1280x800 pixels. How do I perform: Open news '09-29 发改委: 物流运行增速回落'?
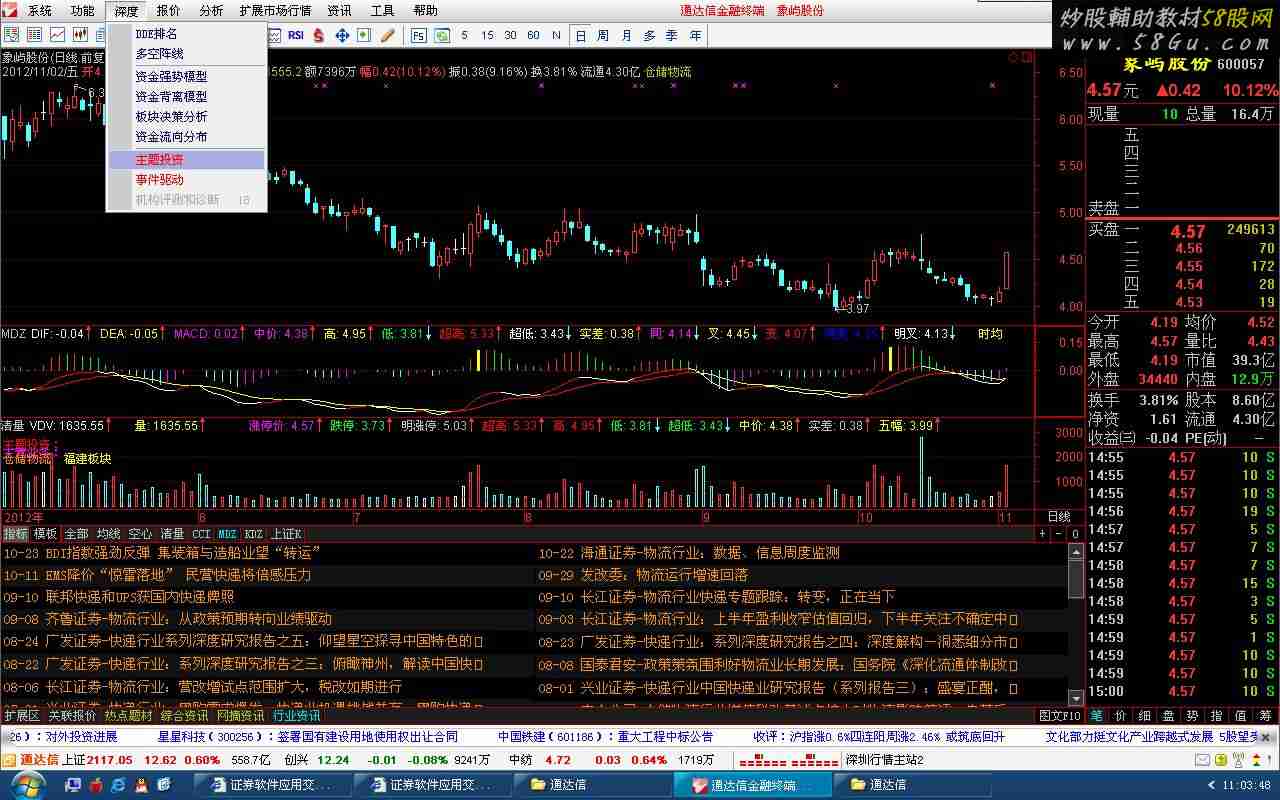pos(643,575)
